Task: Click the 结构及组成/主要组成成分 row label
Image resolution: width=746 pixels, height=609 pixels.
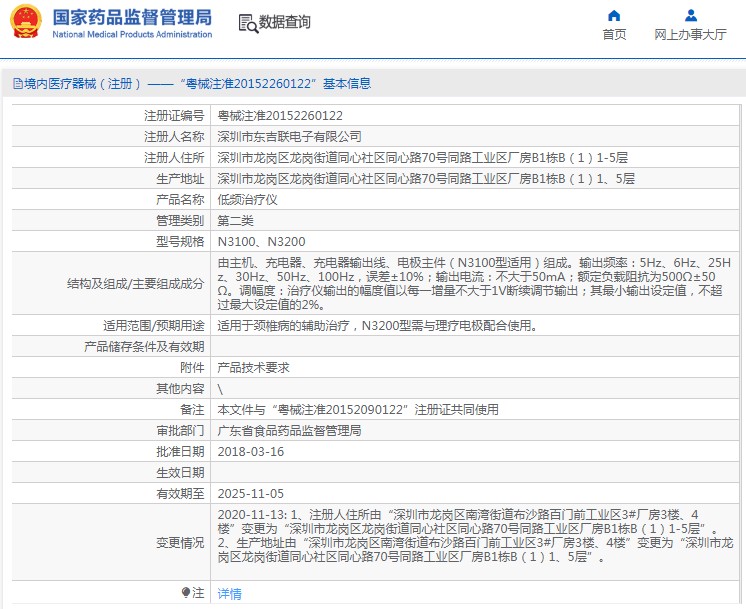Action: 136,284
